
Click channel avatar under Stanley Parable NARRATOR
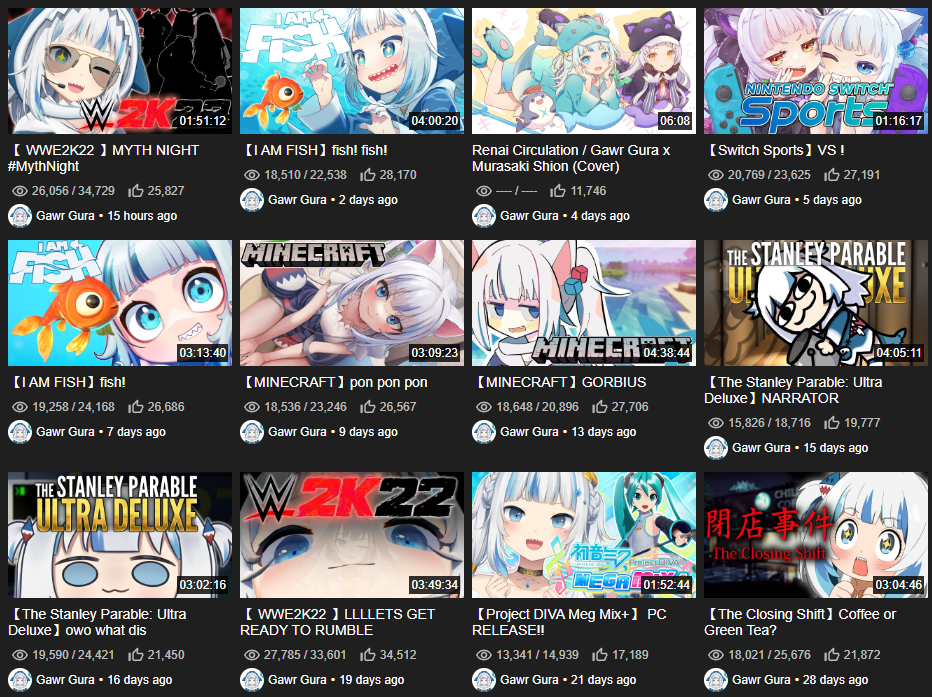click(716, 447)
